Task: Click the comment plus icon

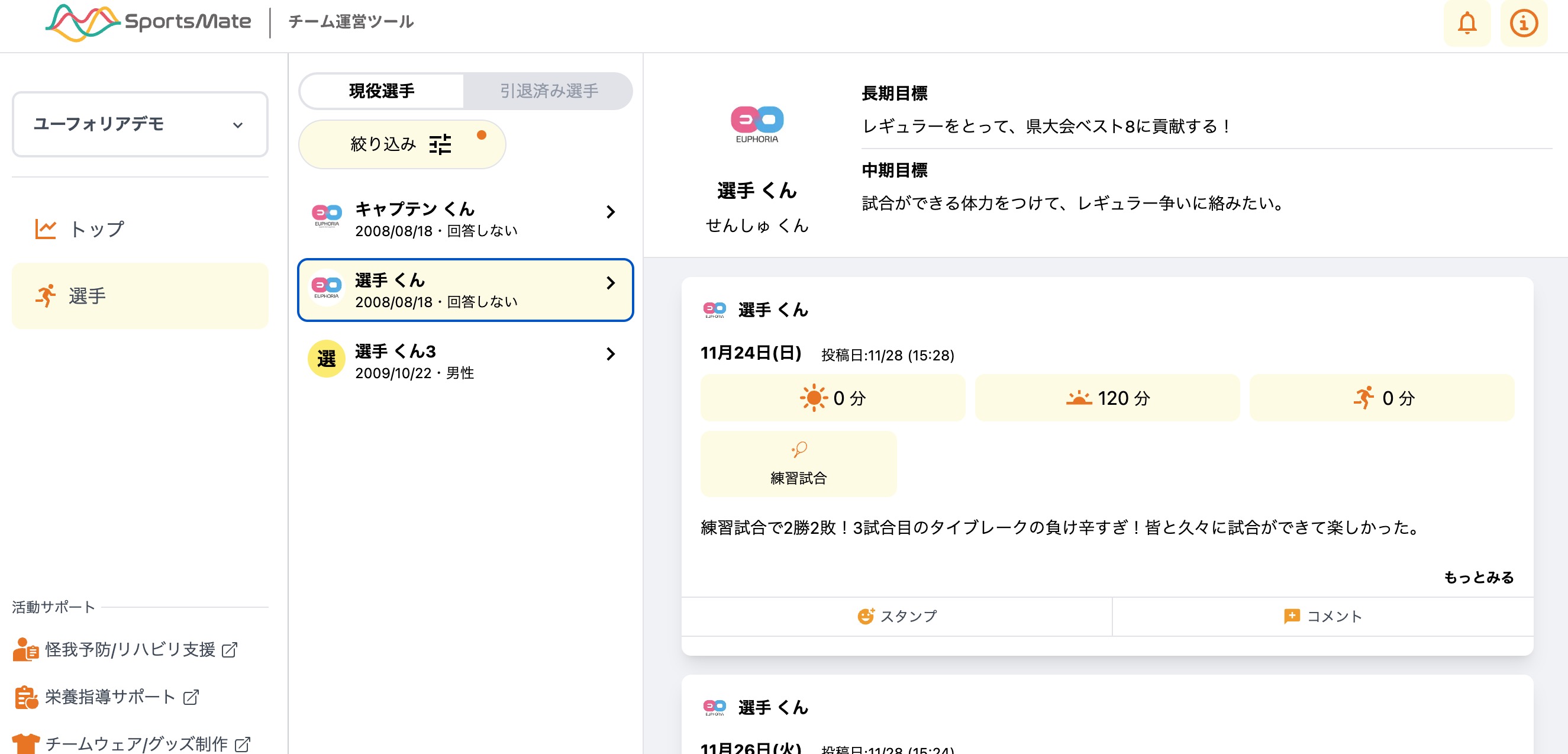Action: (x=1292, y=616)
